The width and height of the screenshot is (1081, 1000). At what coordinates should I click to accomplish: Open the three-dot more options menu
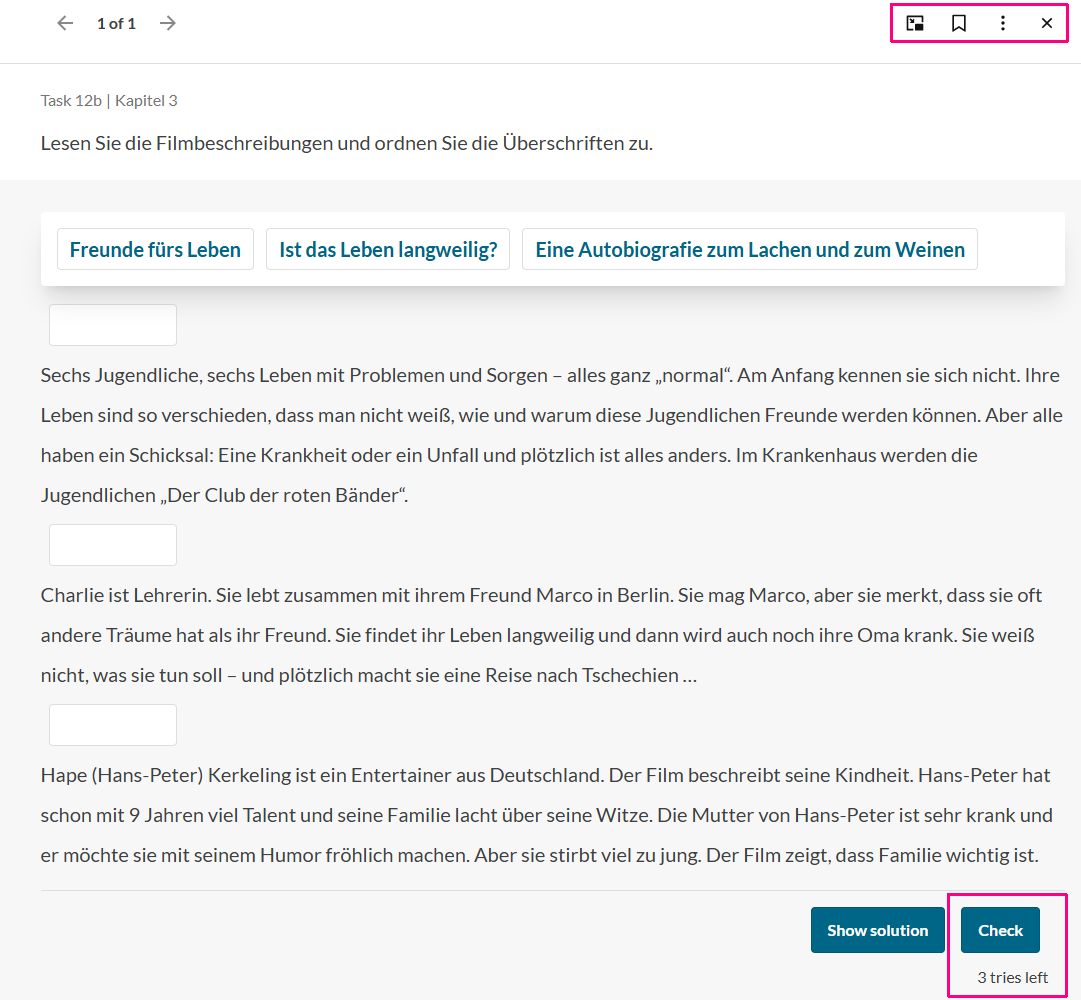point(1002,23)
